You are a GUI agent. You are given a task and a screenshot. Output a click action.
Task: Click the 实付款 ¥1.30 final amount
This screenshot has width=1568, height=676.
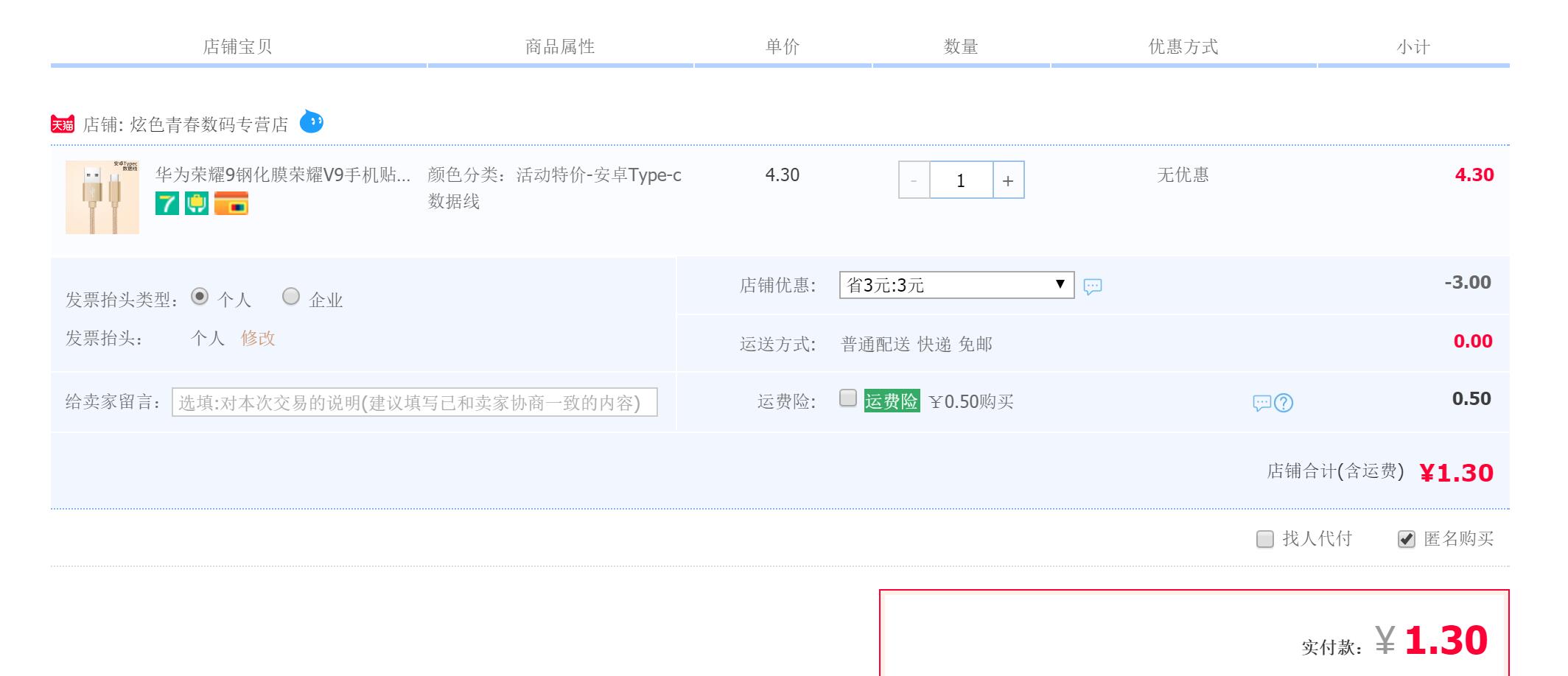pyautogui.click(x=1432, y=640)
